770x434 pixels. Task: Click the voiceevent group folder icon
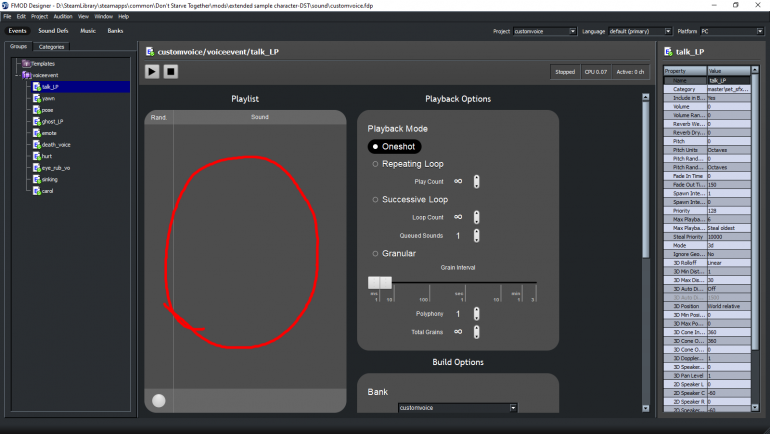click(x=27, y=75)
